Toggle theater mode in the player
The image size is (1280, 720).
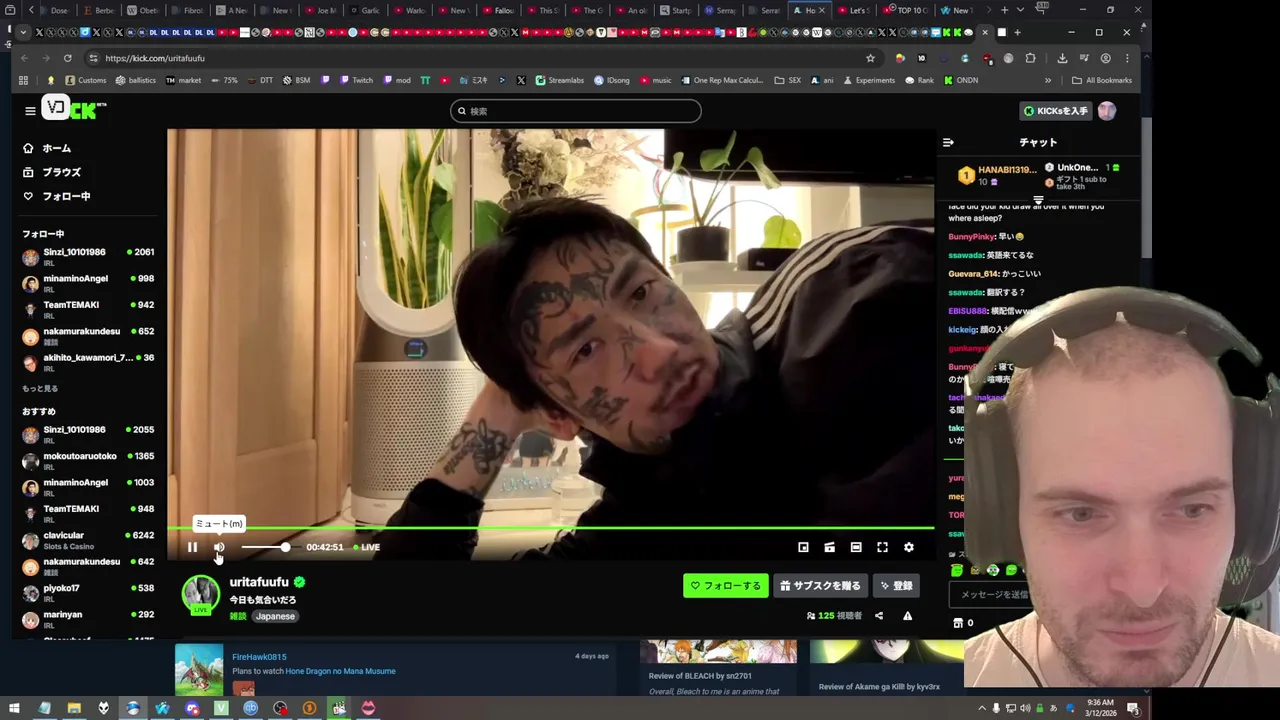[856, 547]
